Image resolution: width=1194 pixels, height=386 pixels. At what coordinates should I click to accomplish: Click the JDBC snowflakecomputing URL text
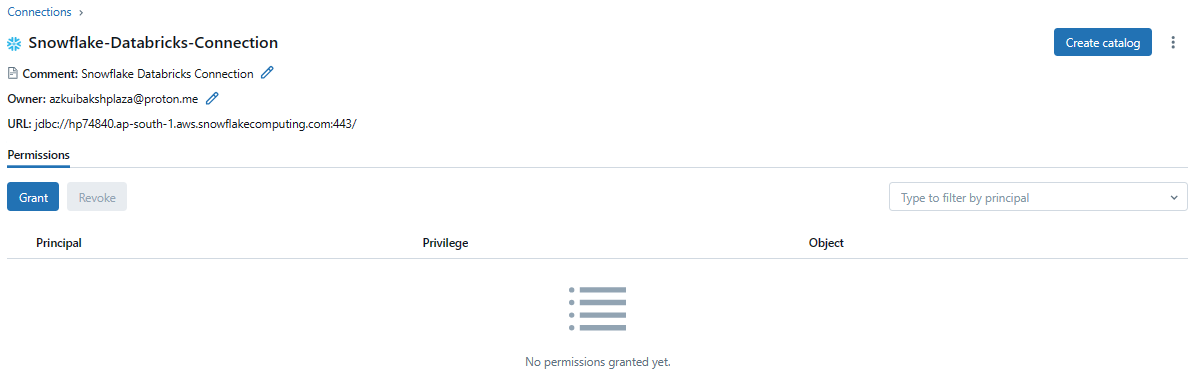[x=196, y=123]
